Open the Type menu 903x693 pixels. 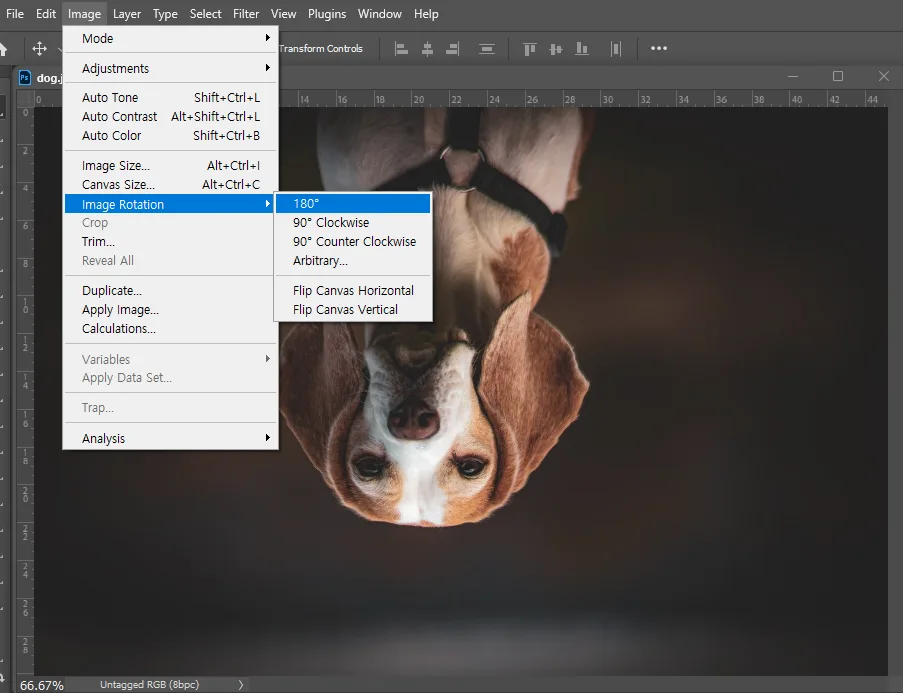[x=165, y=14]
